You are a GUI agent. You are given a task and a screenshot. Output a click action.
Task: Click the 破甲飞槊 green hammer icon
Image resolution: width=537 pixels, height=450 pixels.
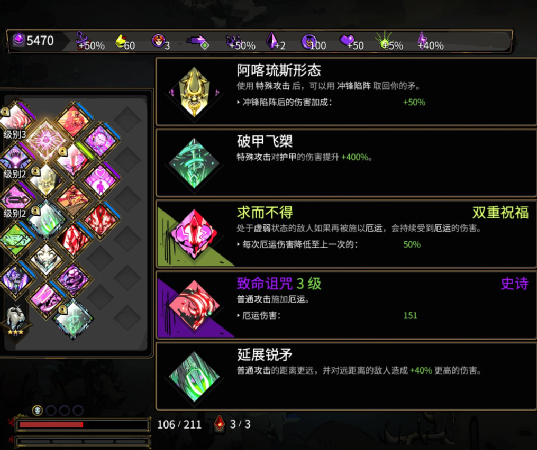pyautogui.click(x=194, y=164)
